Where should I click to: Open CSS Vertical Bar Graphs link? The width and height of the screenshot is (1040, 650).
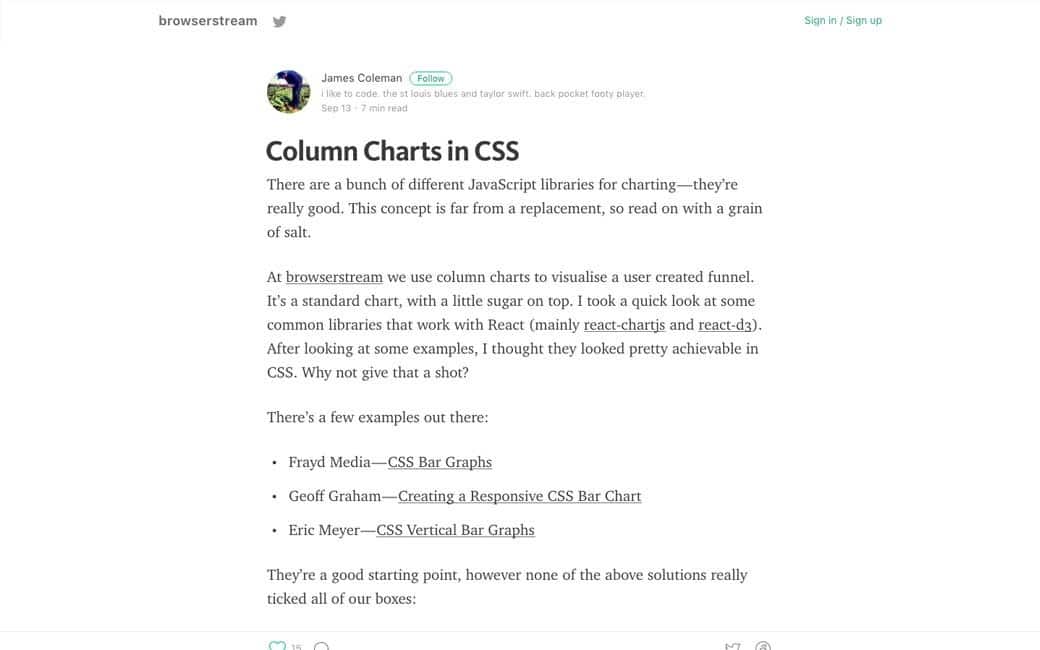(455, 530)
